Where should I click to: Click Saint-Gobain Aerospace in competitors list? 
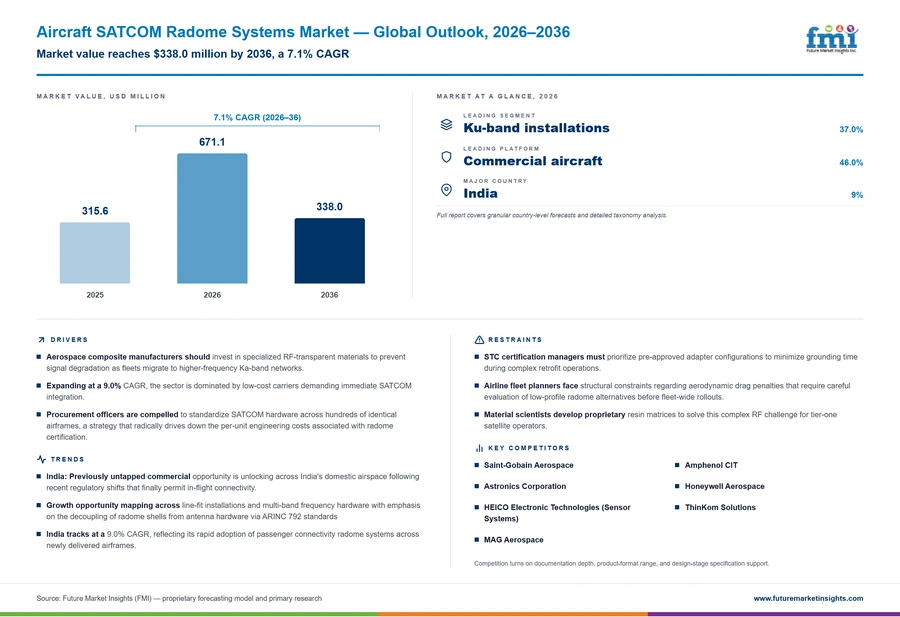pyautogui.click(x=529, y=465)
